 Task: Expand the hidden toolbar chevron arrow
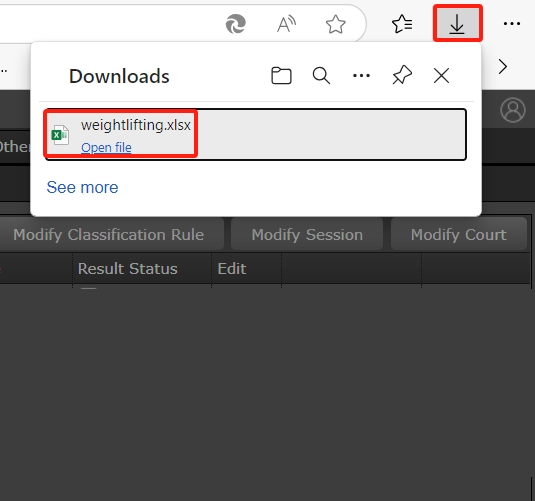[502, 67]
